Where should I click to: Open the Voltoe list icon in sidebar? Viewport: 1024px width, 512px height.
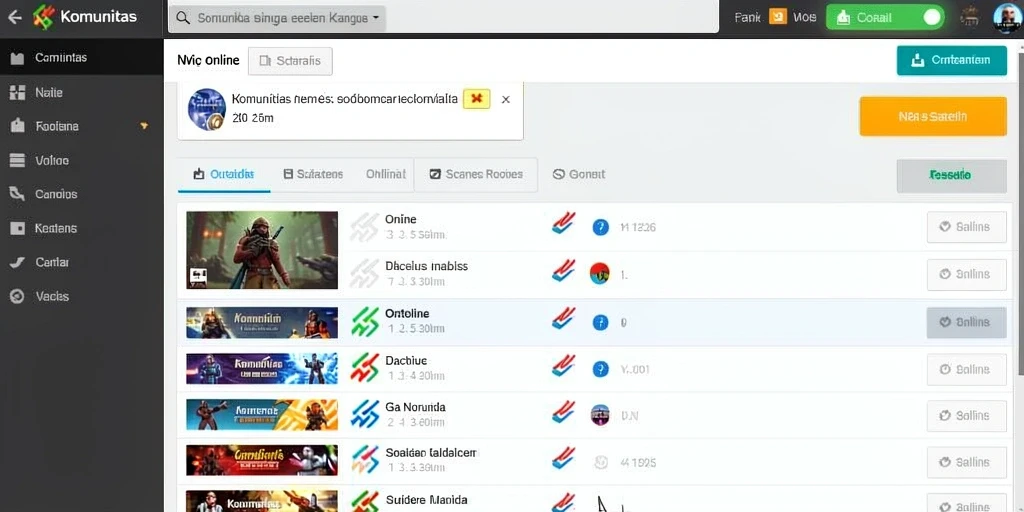click(18, 161)
